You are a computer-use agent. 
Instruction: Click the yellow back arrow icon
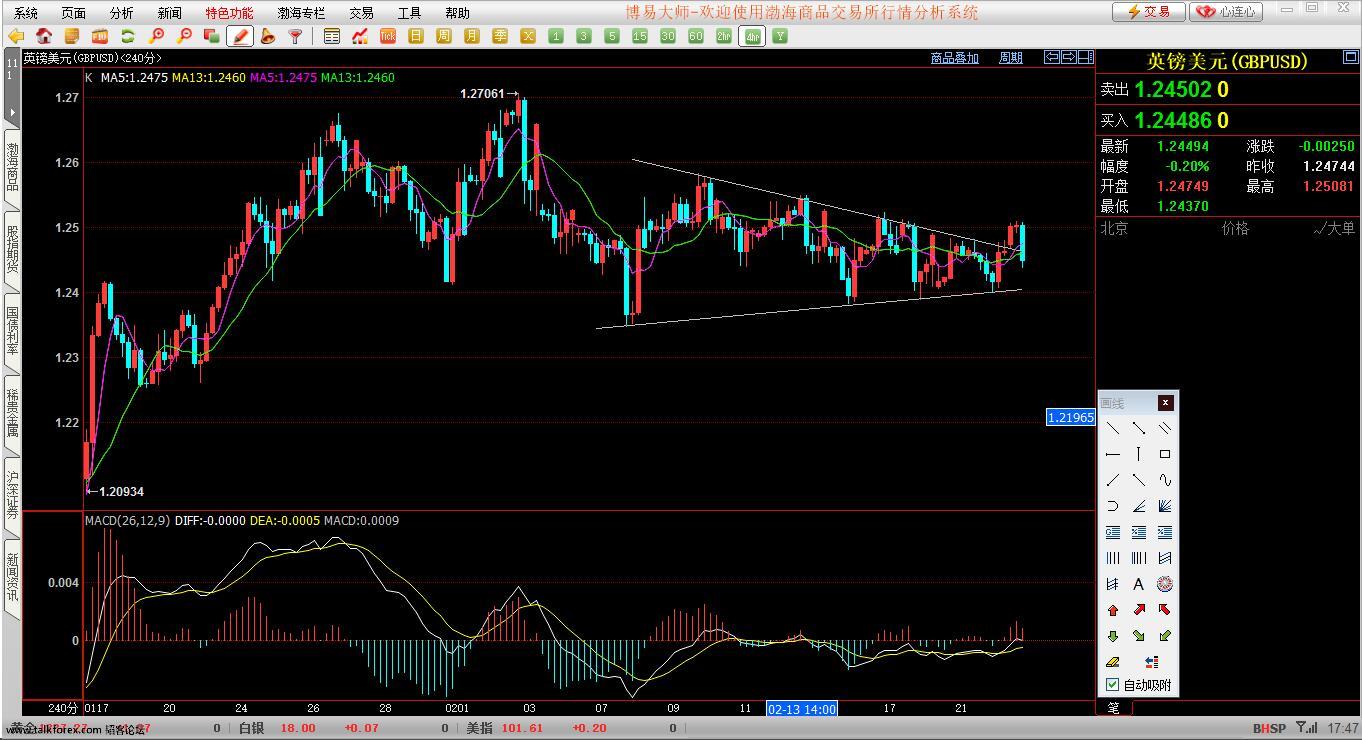16,36
